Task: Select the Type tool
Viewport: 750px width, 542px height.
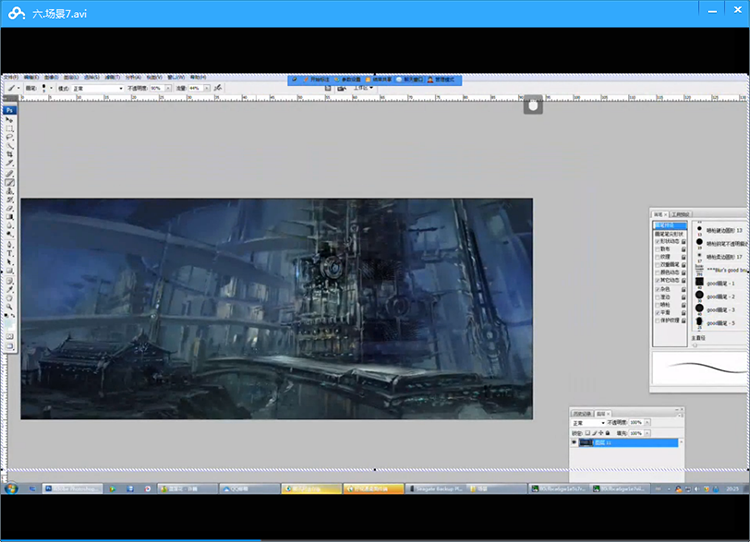Action: click(9, 253)
